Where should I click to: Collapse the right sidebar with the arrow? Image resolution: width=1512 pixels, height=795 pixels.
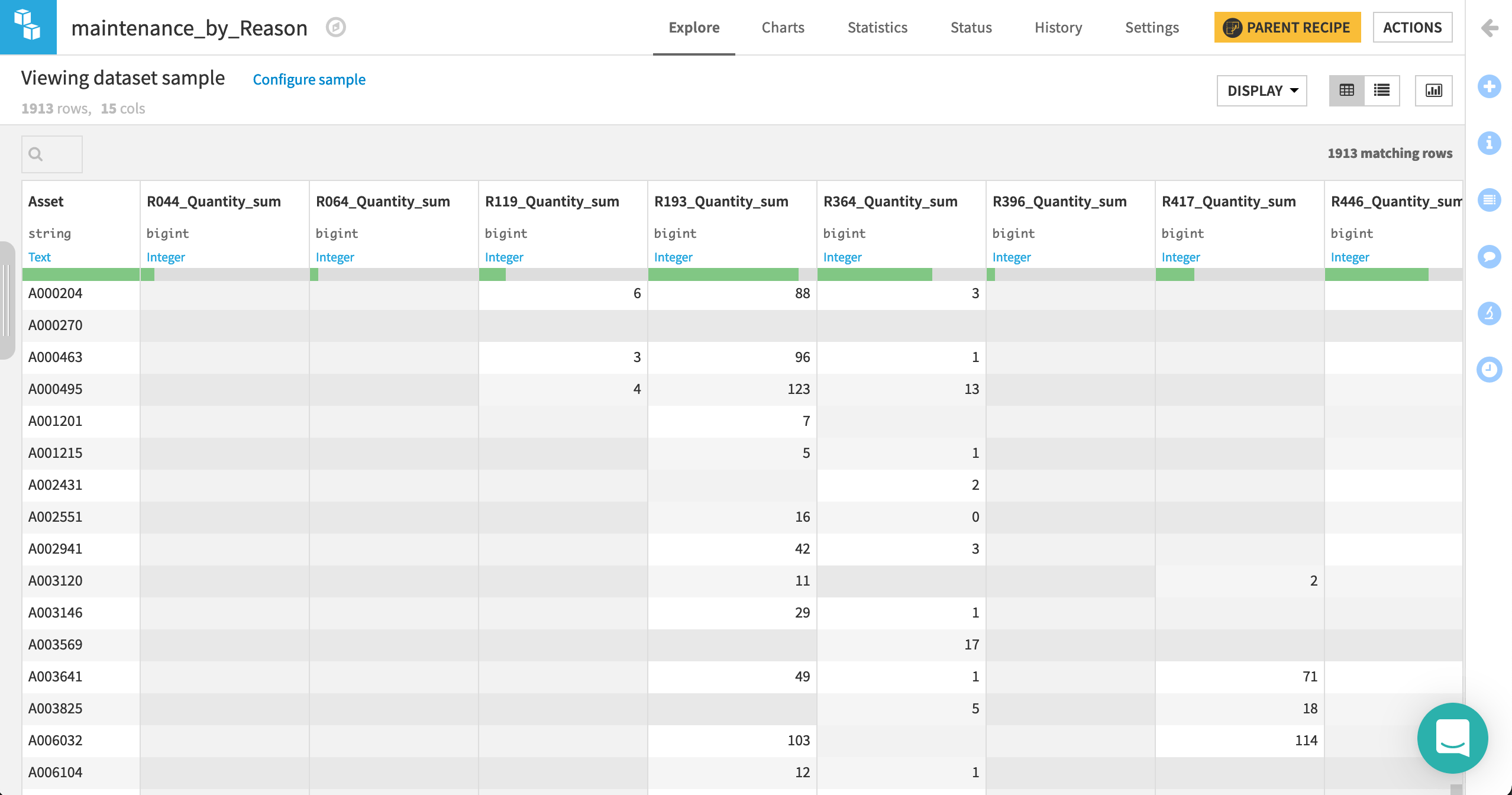click(x=1490, y=28)
